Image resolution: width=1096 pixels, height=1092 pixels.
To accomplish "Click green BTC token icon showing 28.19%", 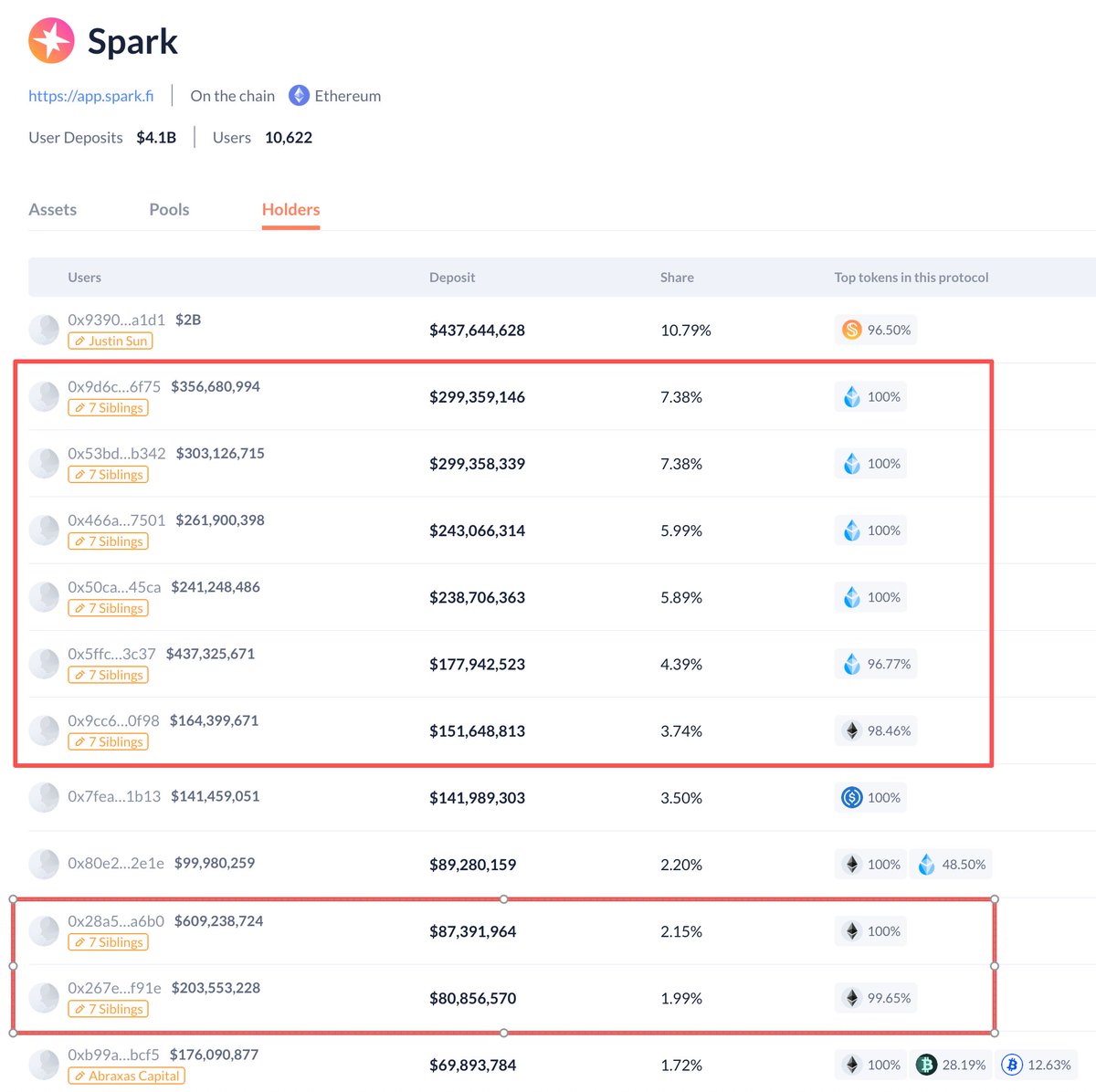I will 926,1064.
